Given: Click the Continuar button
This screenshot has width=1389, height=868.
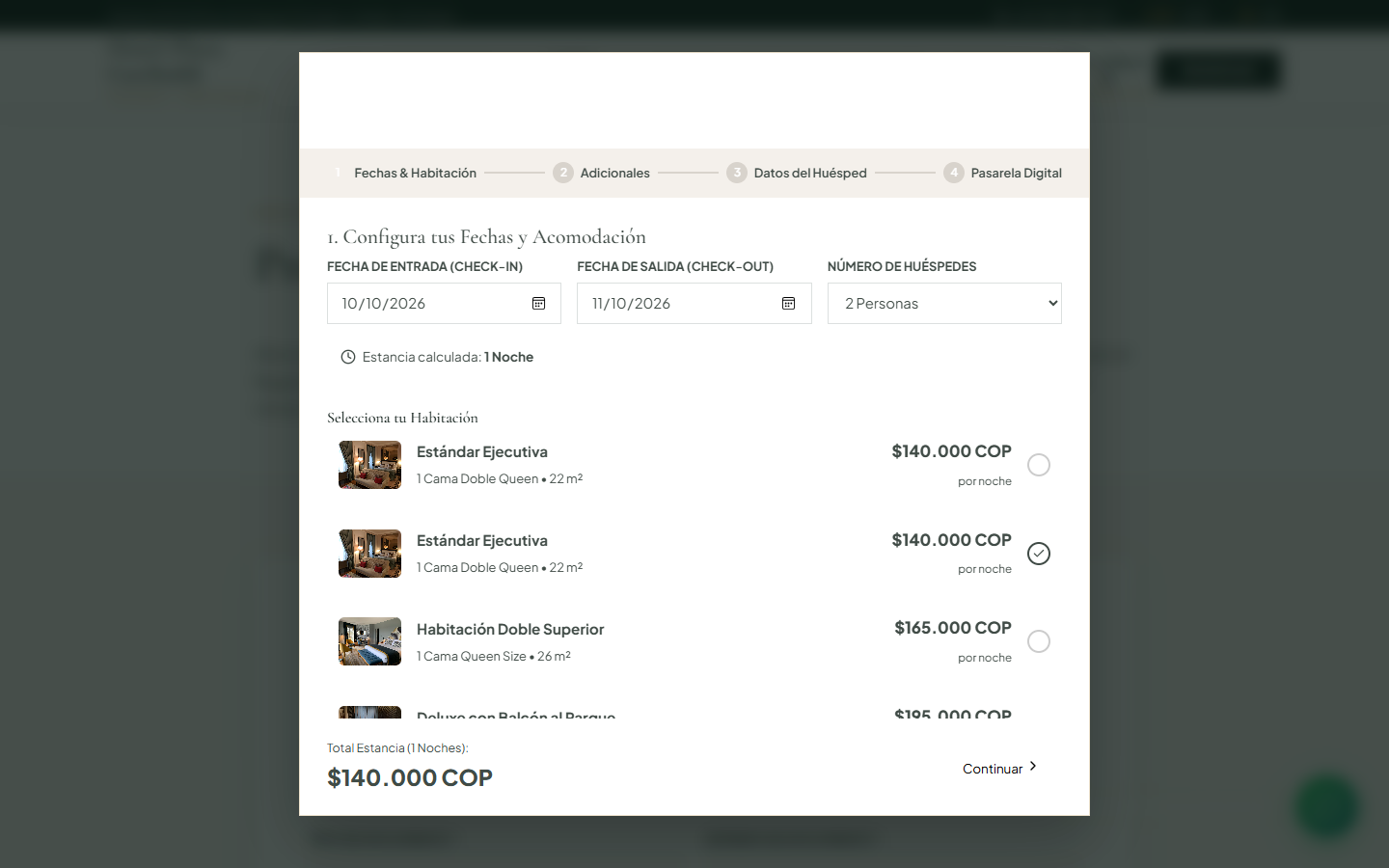Looking at the screenshot, I should point(1000,769).
